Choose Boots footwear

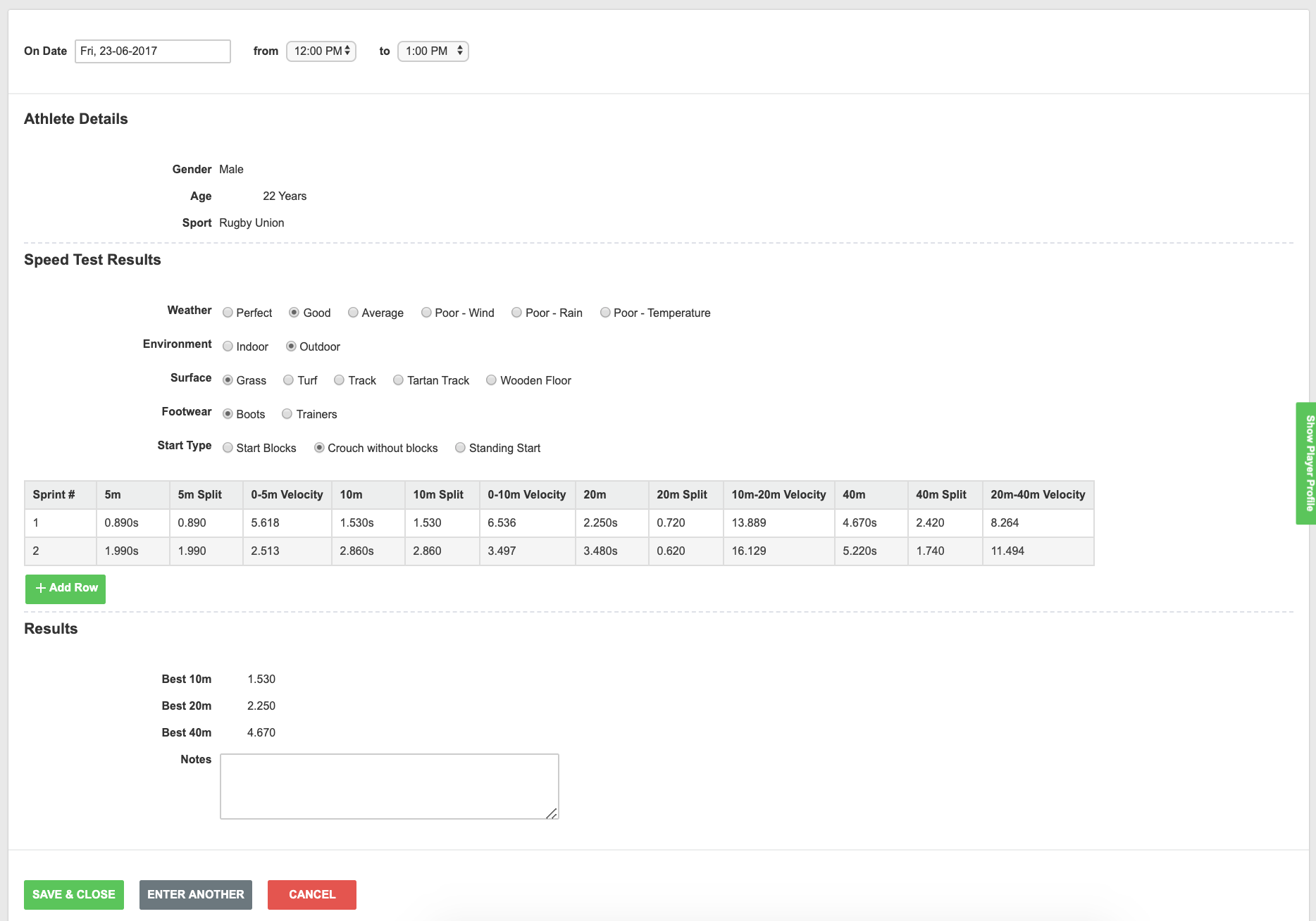tap(228, 414)
